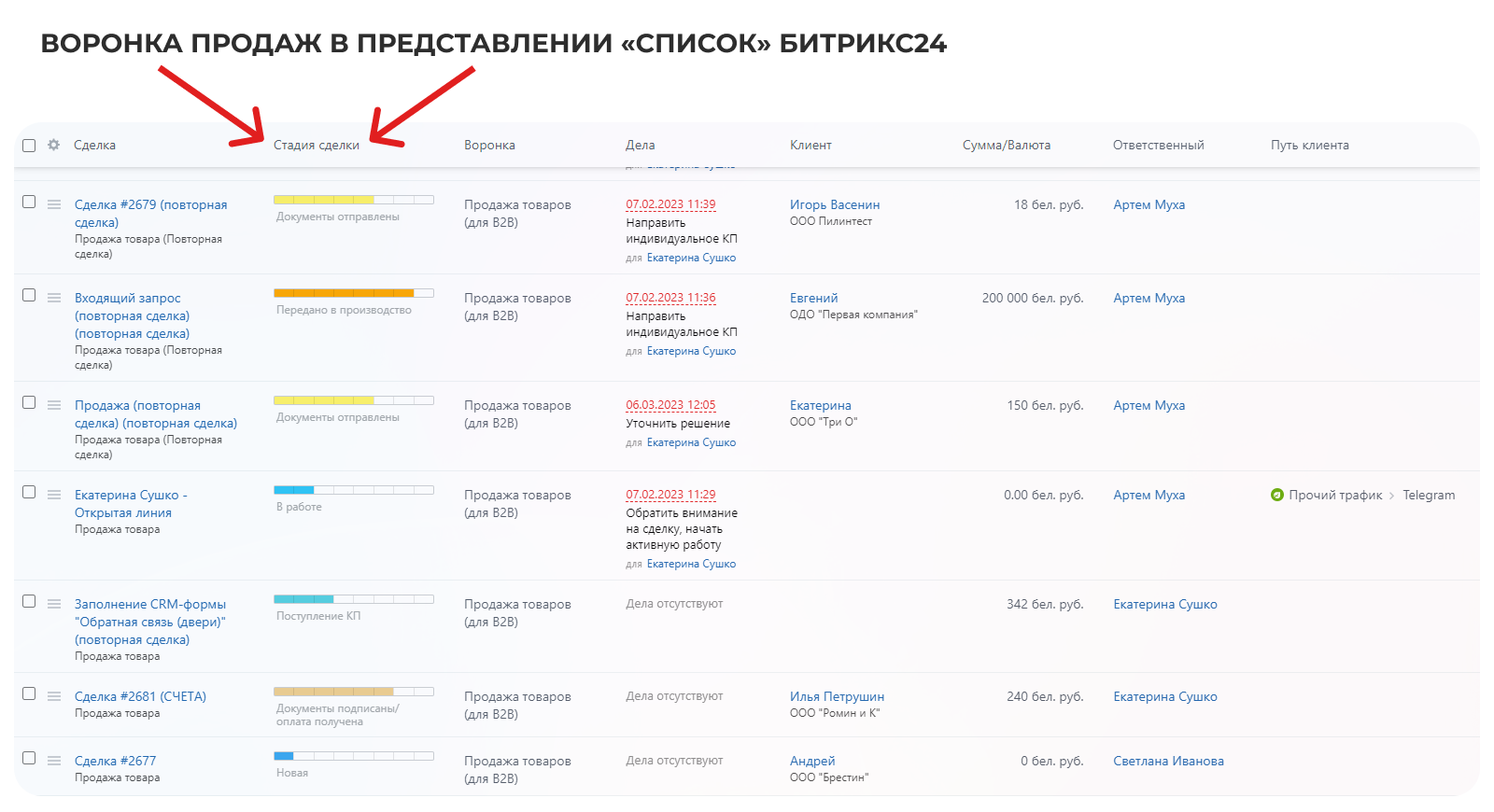Check the Продажа (повторная сделка) row checkbox

(x=29, y=402)
